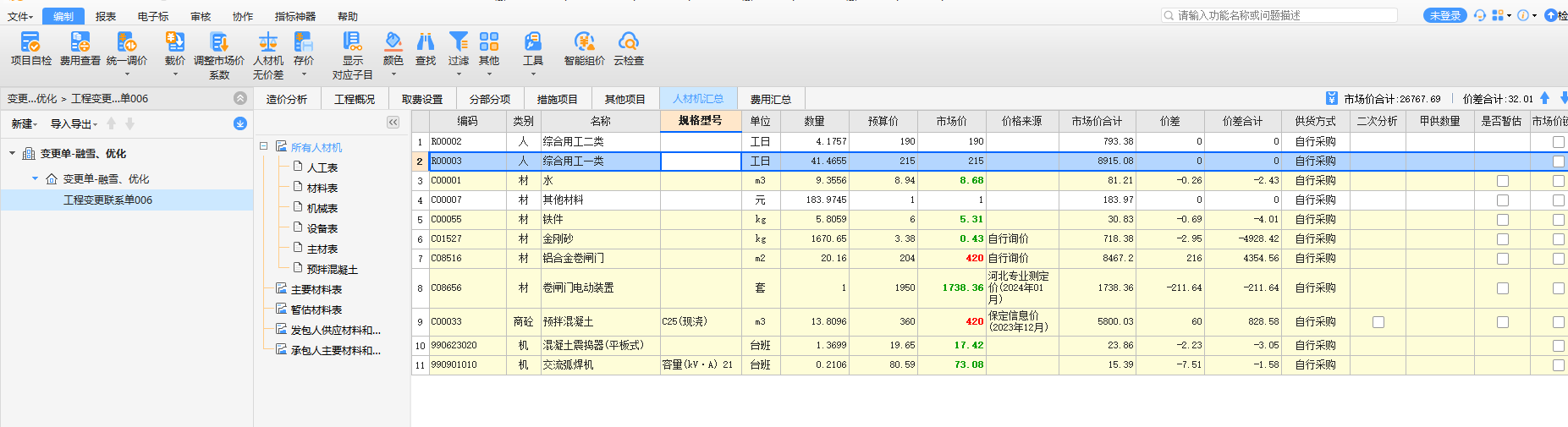The height and width of the screenshot is (427, 1568).
Task: Open 新建 dropdown in project panel
Action: [x=24, y=124]
